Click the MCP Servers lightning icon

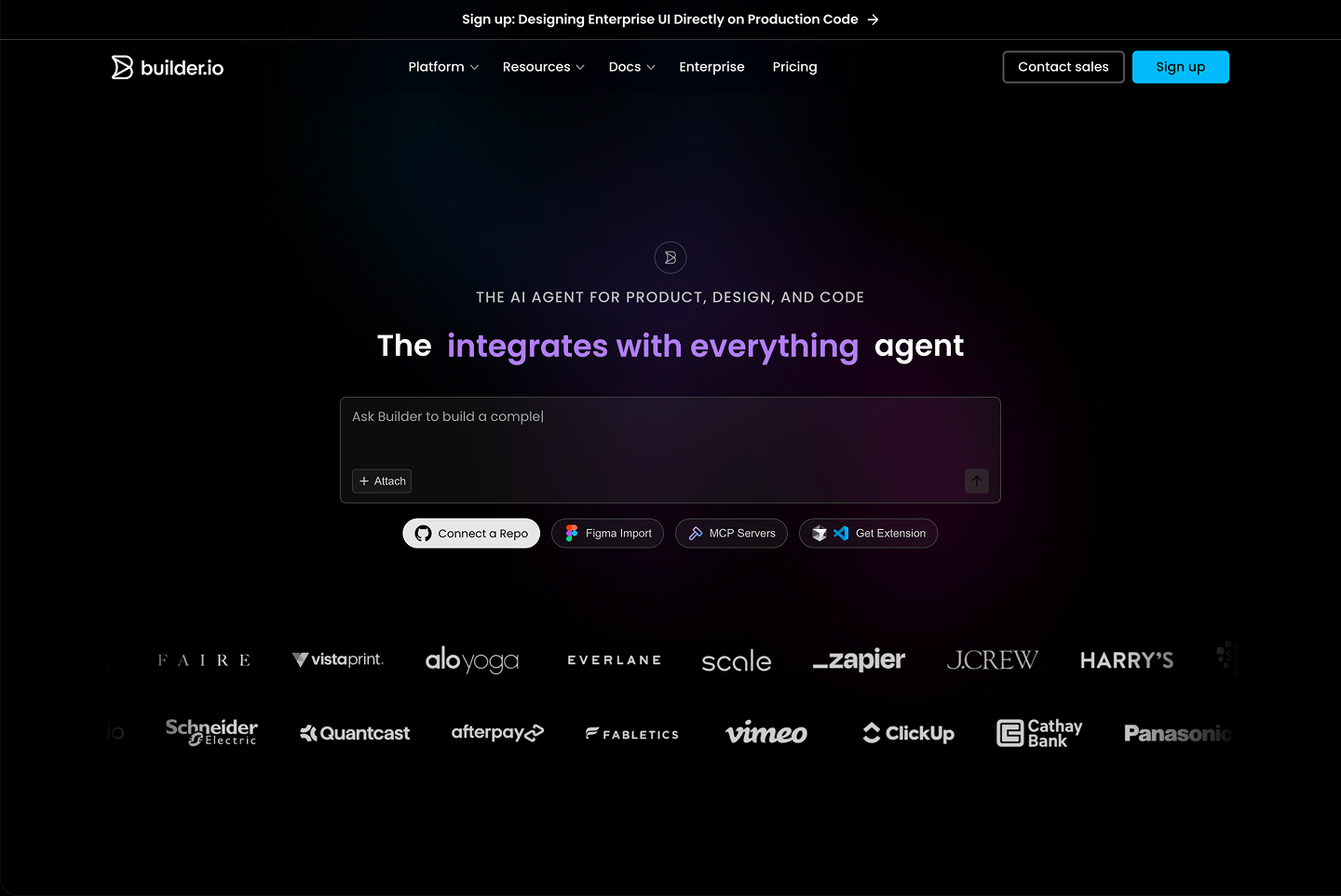(x=696, y=533)
